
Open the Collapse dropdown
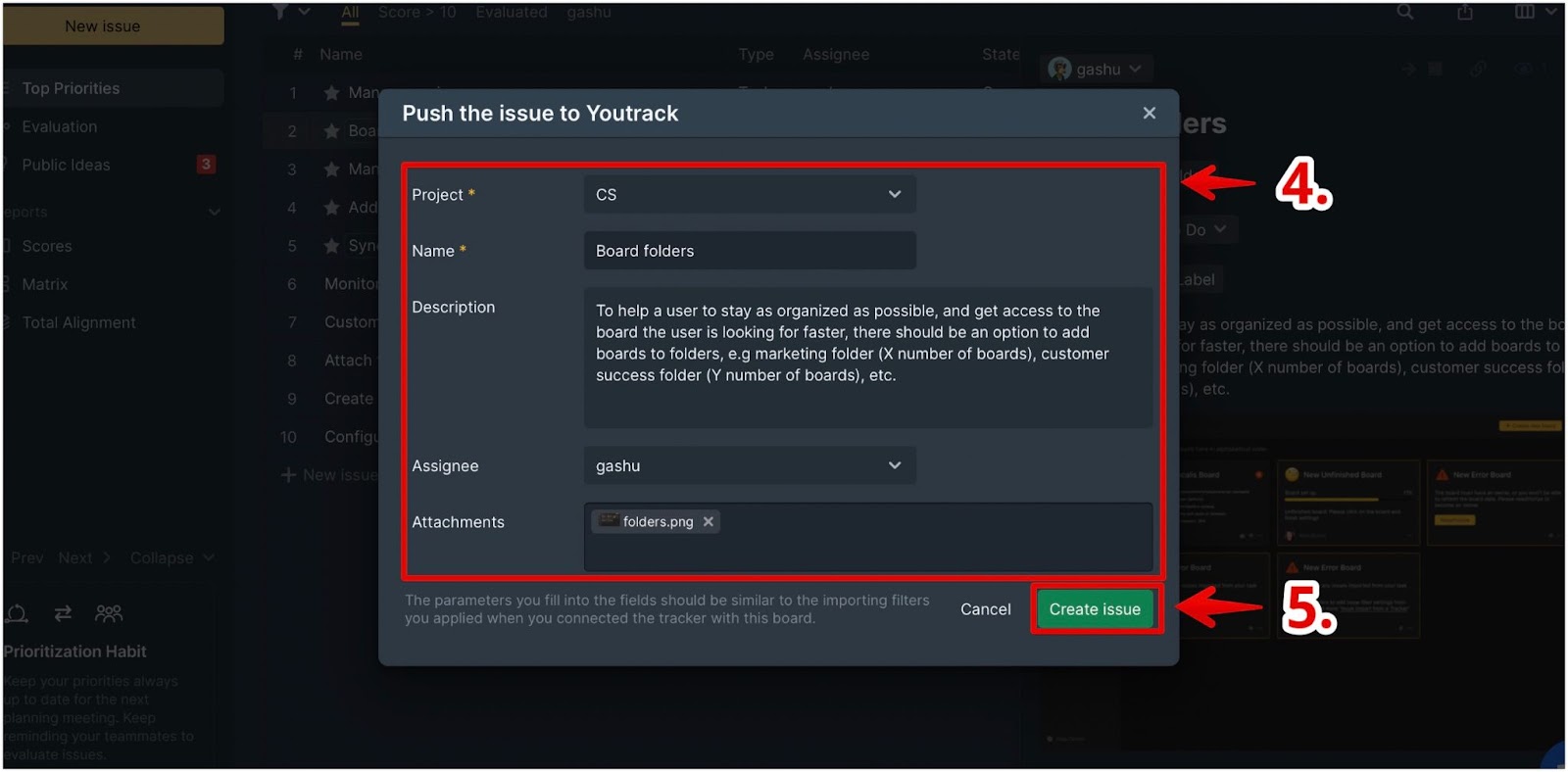click(171, 557)
